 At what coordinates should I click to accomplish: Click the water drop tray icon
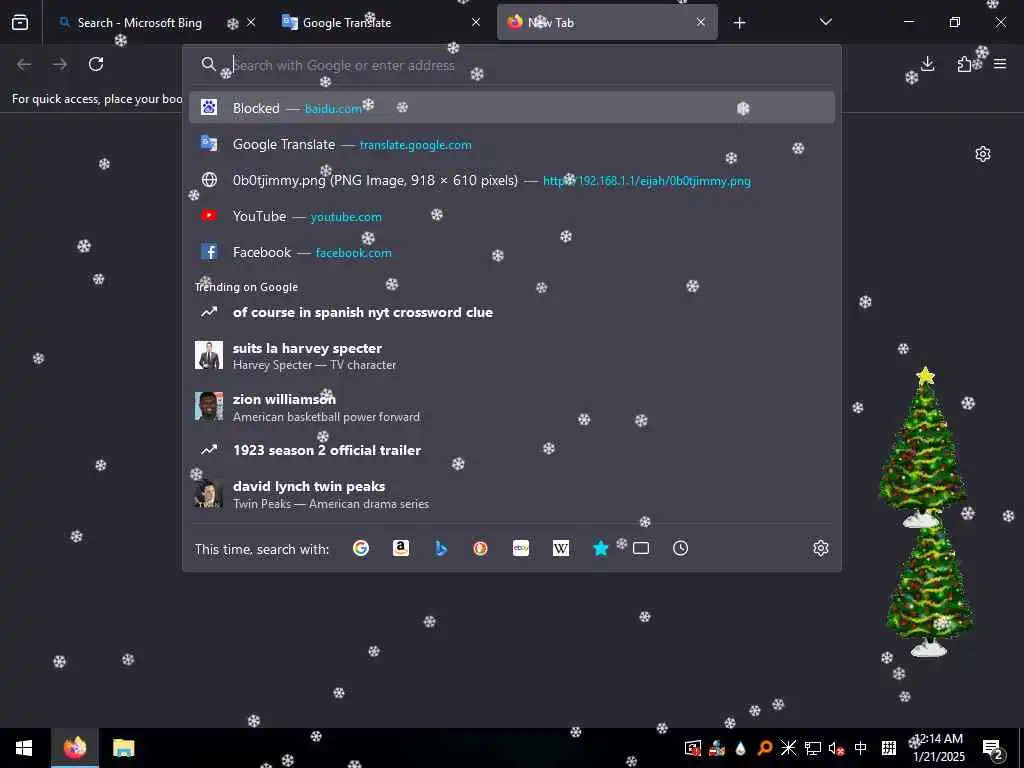pos(741,748)
